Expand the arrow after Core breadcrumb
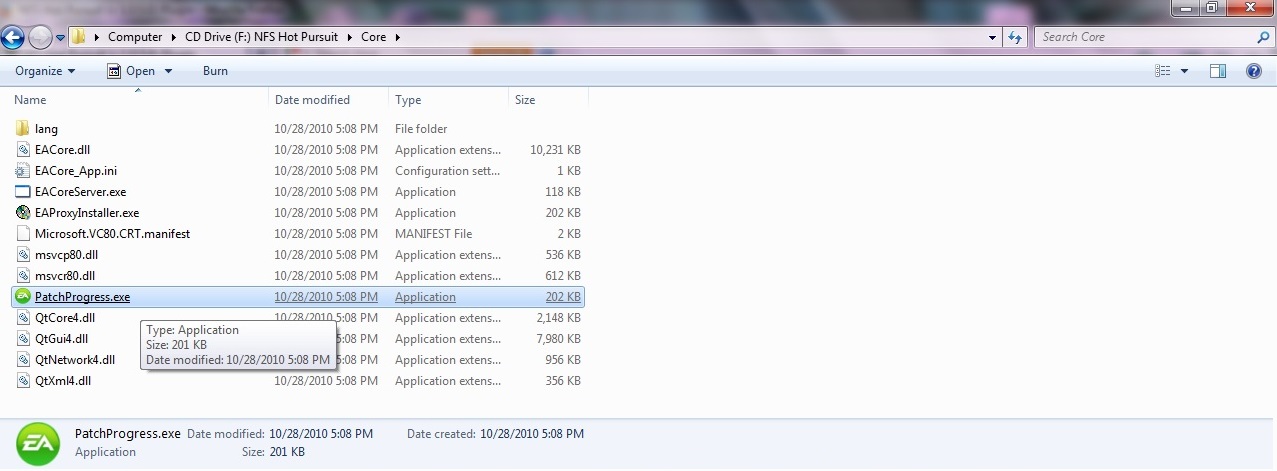 (x=397, y=37)
